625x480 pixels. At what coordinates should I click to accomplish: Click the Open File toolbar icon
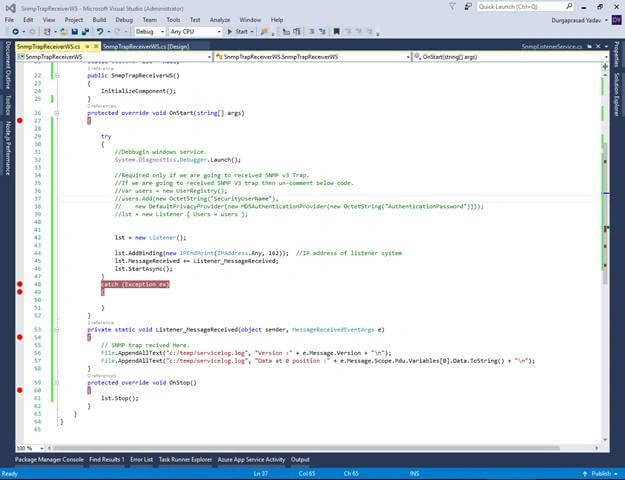[x=63, y=31]
